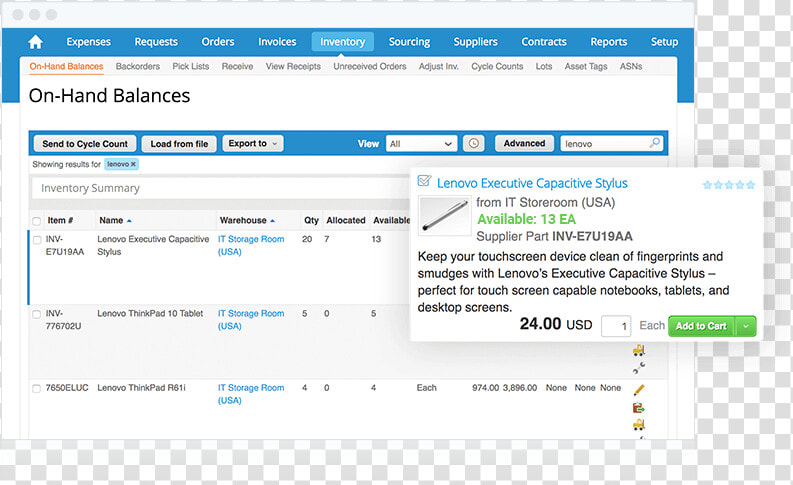Switch to the Backorders subtab
793x485 pixels.
[138, 66]
